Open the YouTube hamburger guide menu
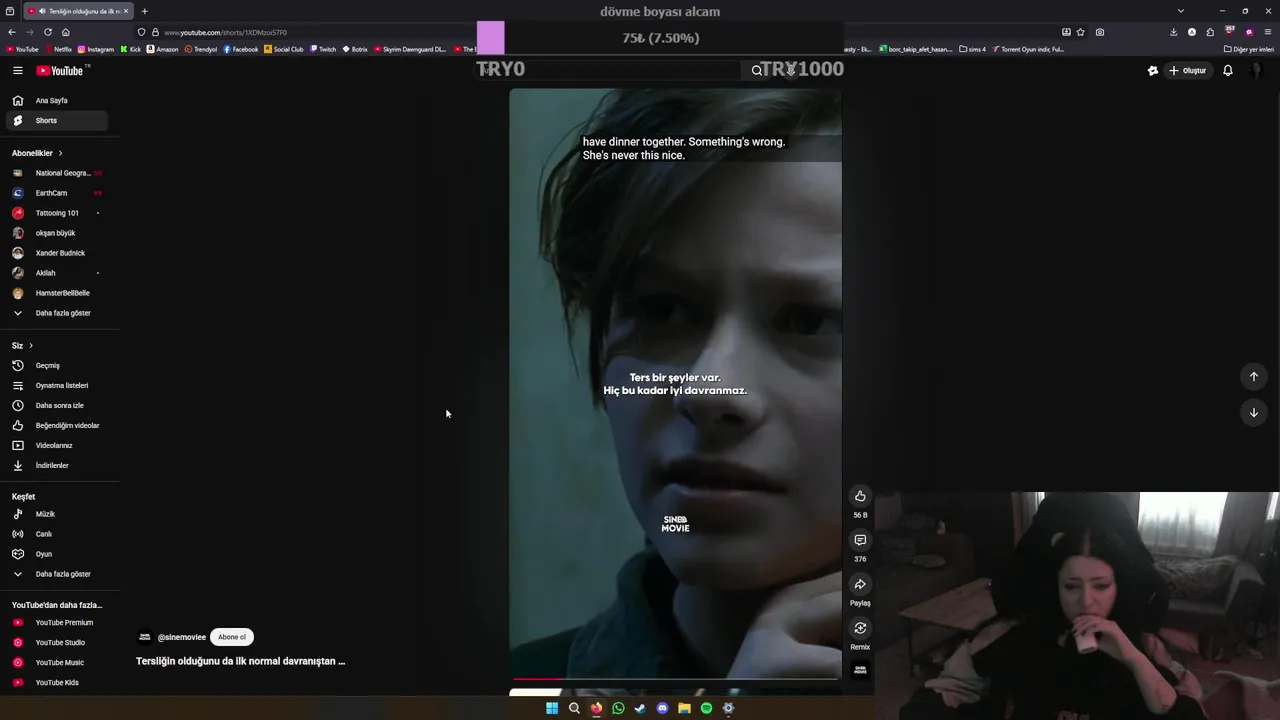Viewport: 1280px width, 720px height. click(17, 70)
